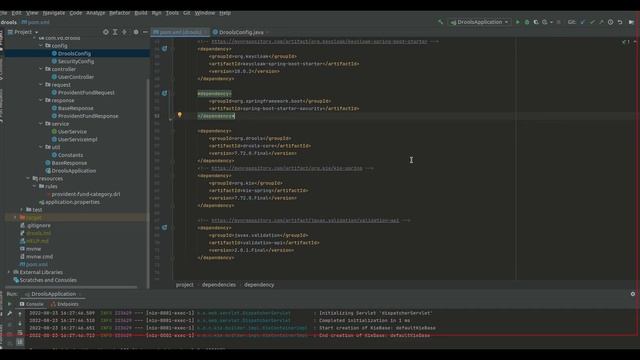640x360 pixels.
Task: Click Expand All icon in Project panel
Action: (x=115, y=32)
